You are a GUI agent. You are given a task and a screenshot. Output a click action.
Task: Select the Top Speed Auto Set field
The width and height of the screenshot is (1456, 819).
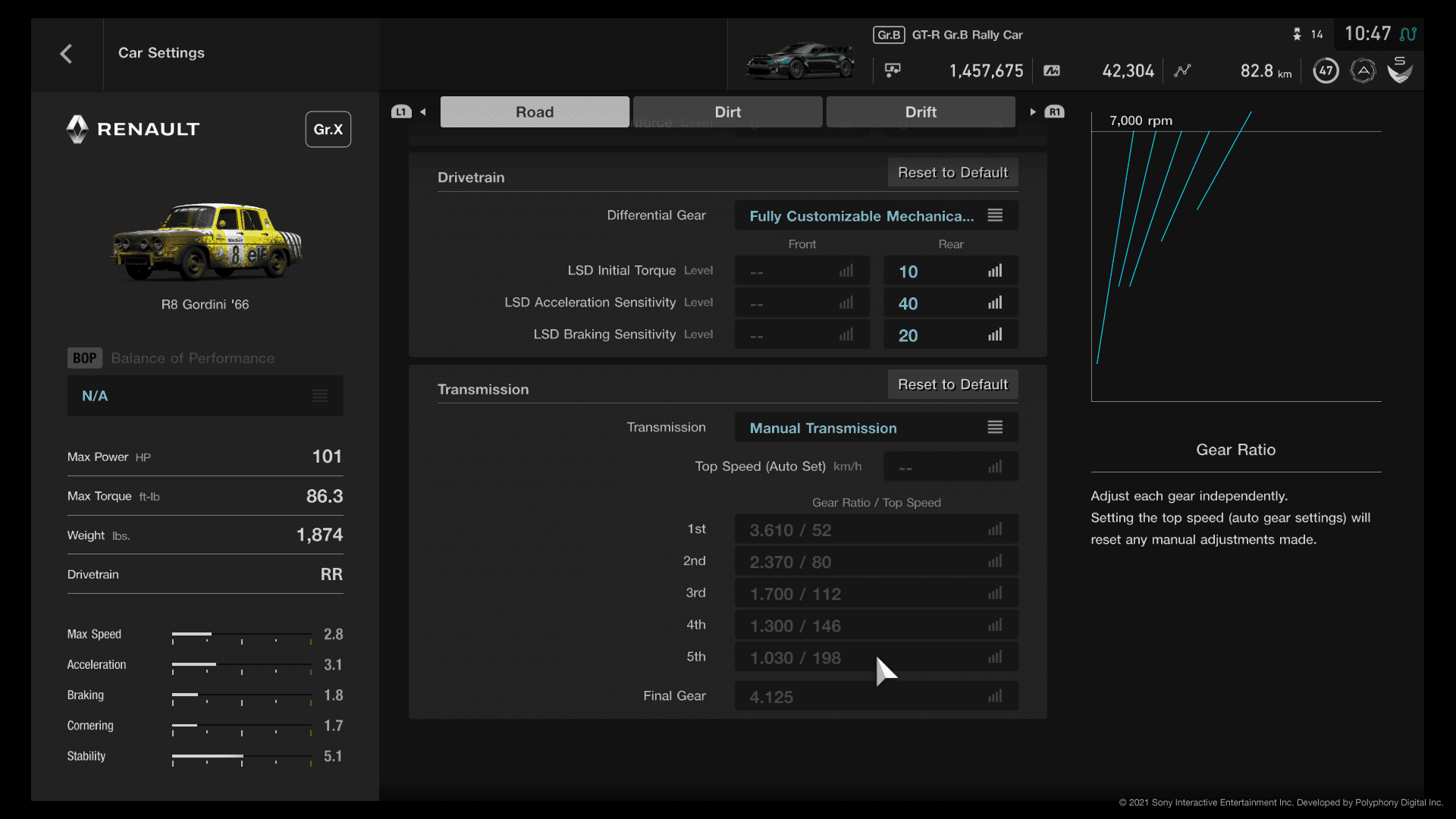pyautogui.click(x=951, y=466)
